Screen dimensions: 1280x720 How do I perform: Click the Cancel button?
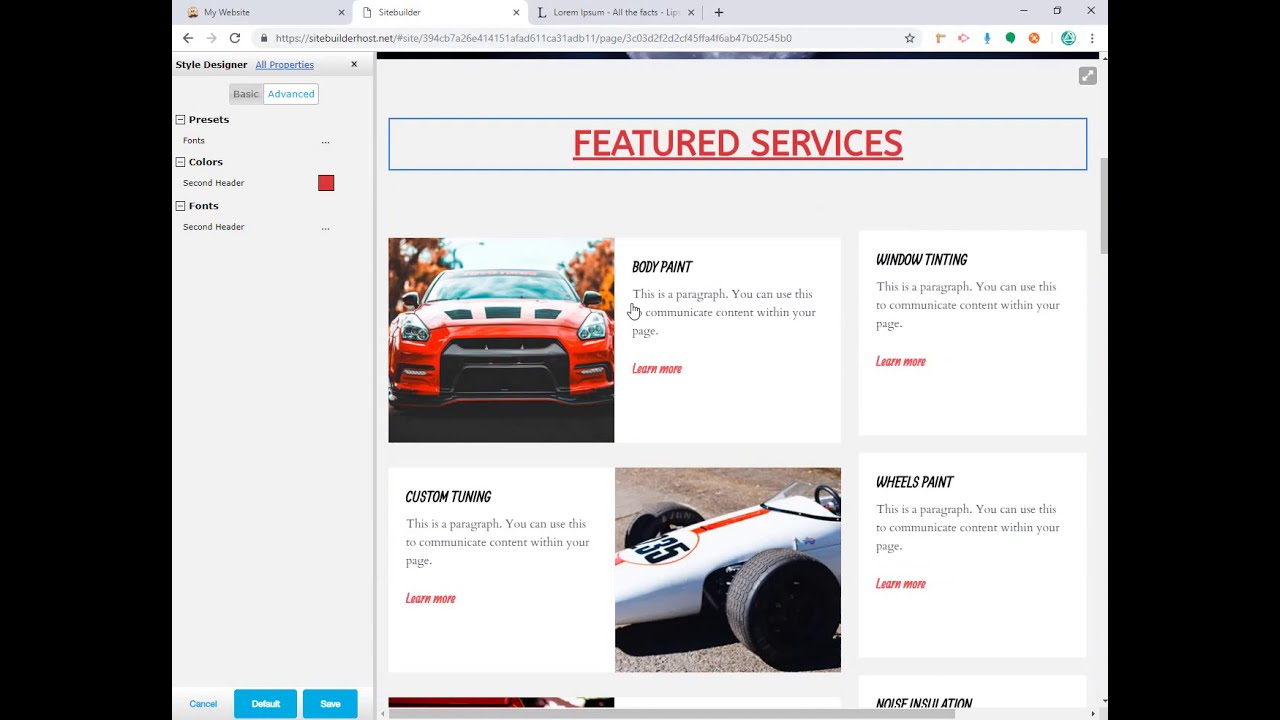203,704
